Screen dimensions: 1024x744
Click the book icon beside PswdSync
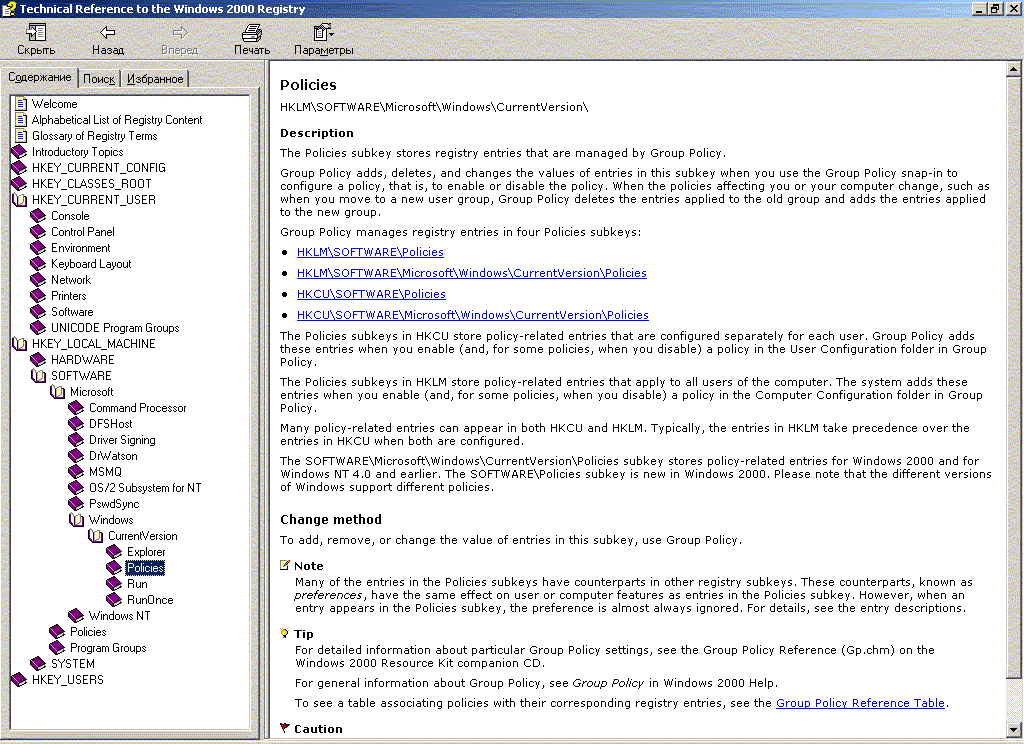tap(76, 504)
